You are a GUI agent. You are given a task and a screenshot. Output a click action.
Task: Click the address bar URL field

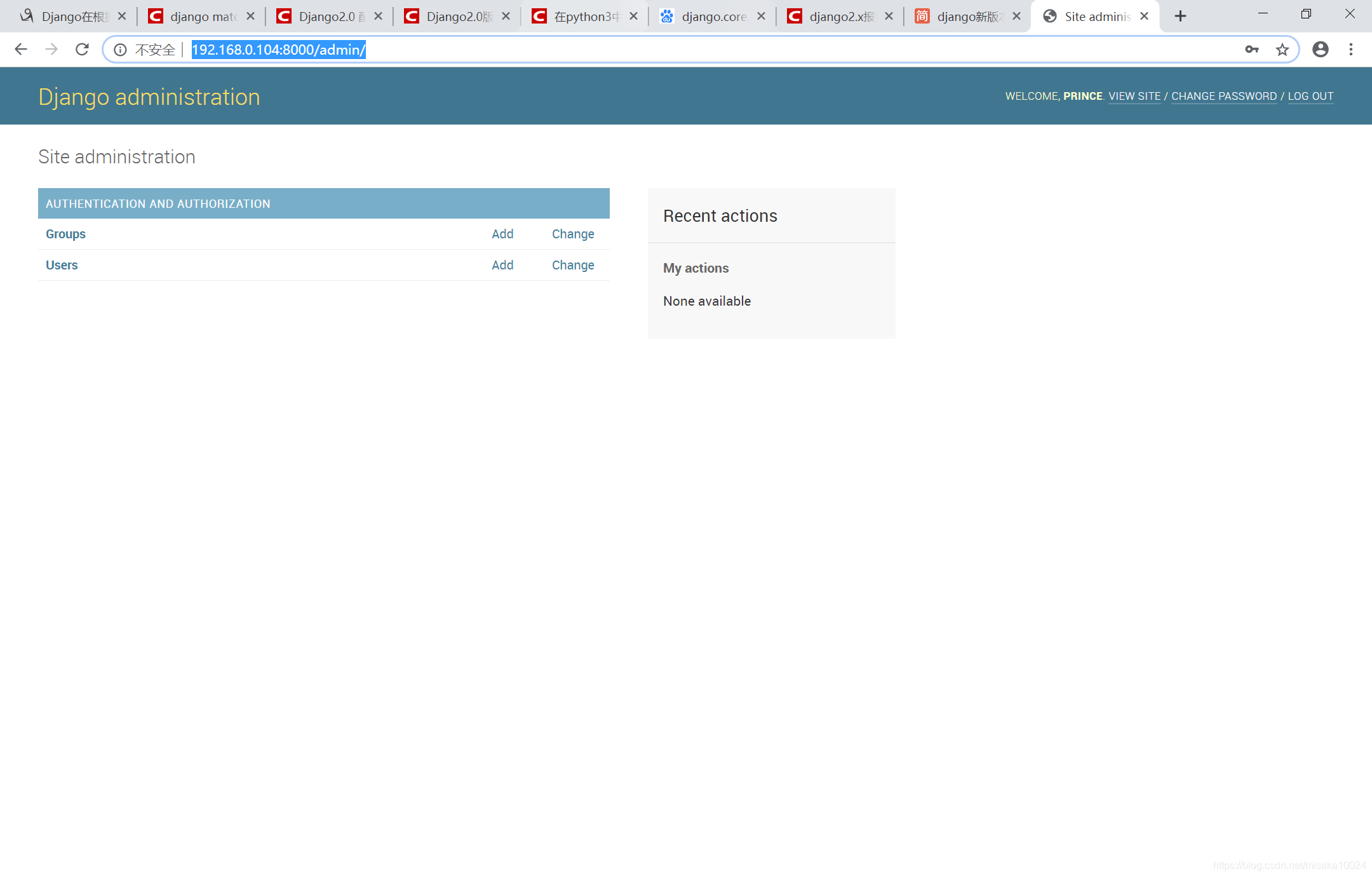(x=635, y=50)
